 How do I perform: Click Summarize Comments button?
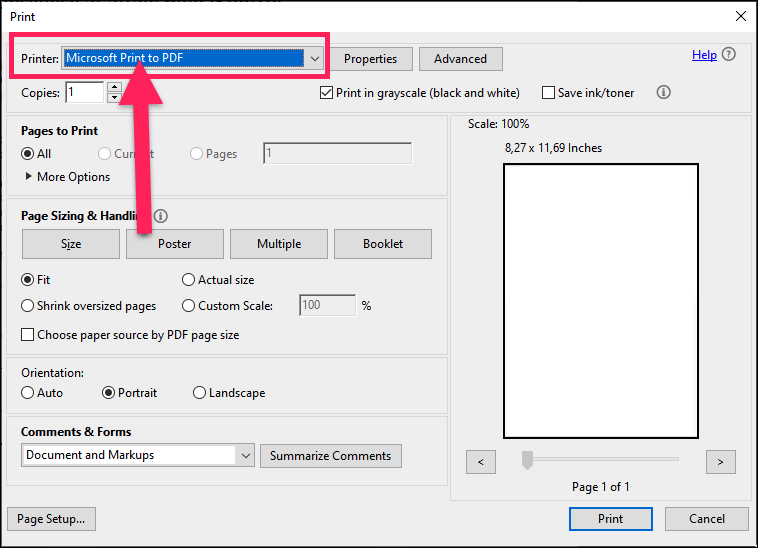[331, 456]
